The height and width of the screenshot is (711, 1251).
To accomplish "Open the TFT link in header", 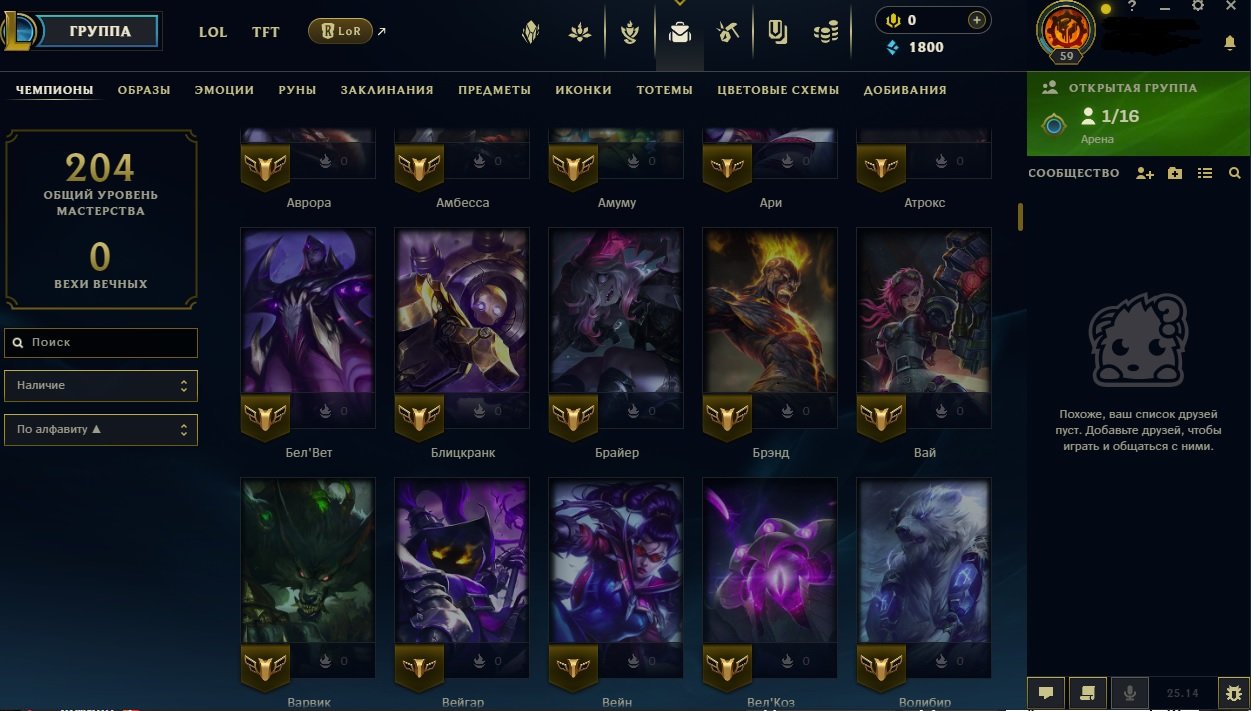I will [266, 32].
